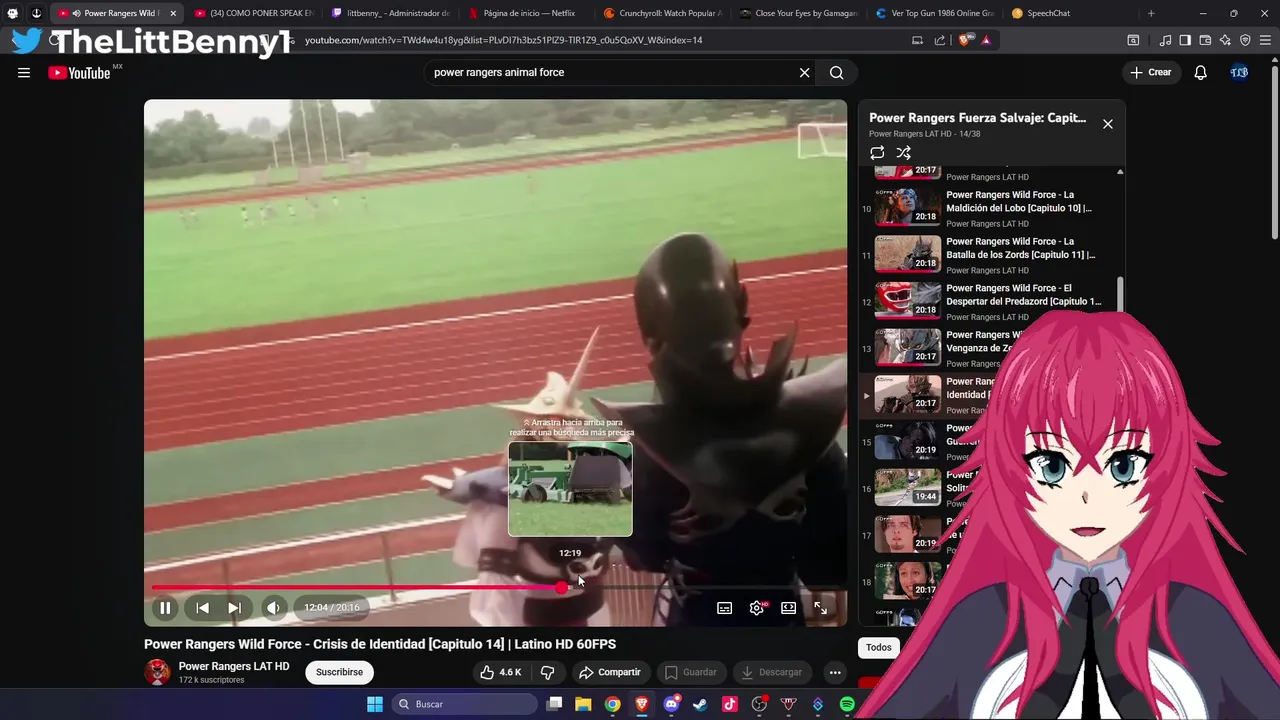Switch to Close Your Eyes by Gamagan tab
The height and width of the screenshot is (720, 1280).
pos(799,13)
